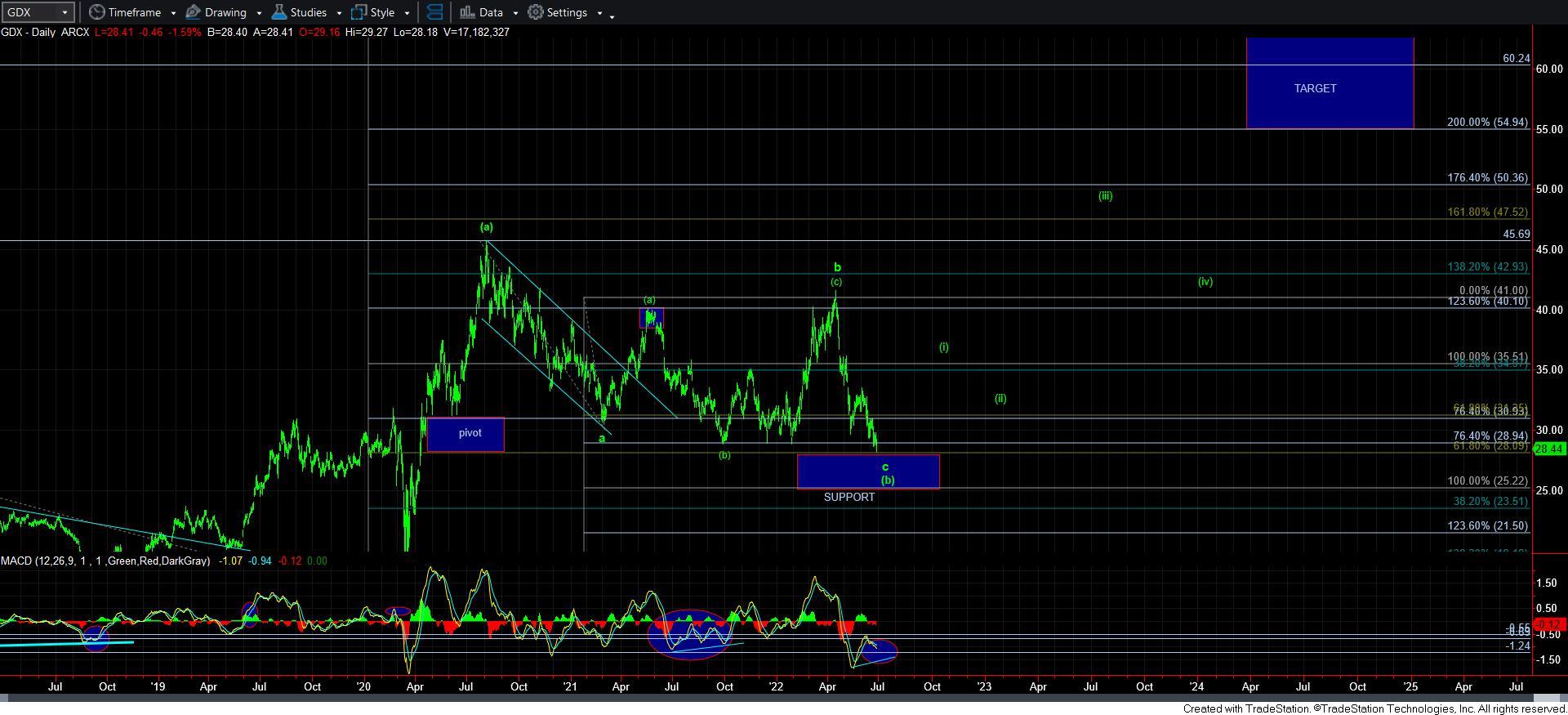This screenshot has height=715, width=1568.
Task: Click the Timeframe clock icon
Action: click(x=96, y=12)
